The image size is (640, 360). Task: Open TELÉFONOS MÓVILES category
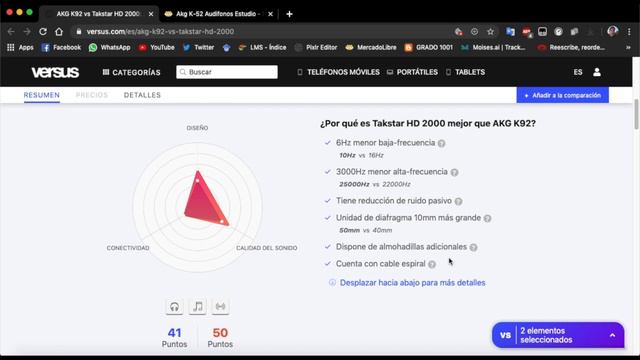click(x=338, y=72)
